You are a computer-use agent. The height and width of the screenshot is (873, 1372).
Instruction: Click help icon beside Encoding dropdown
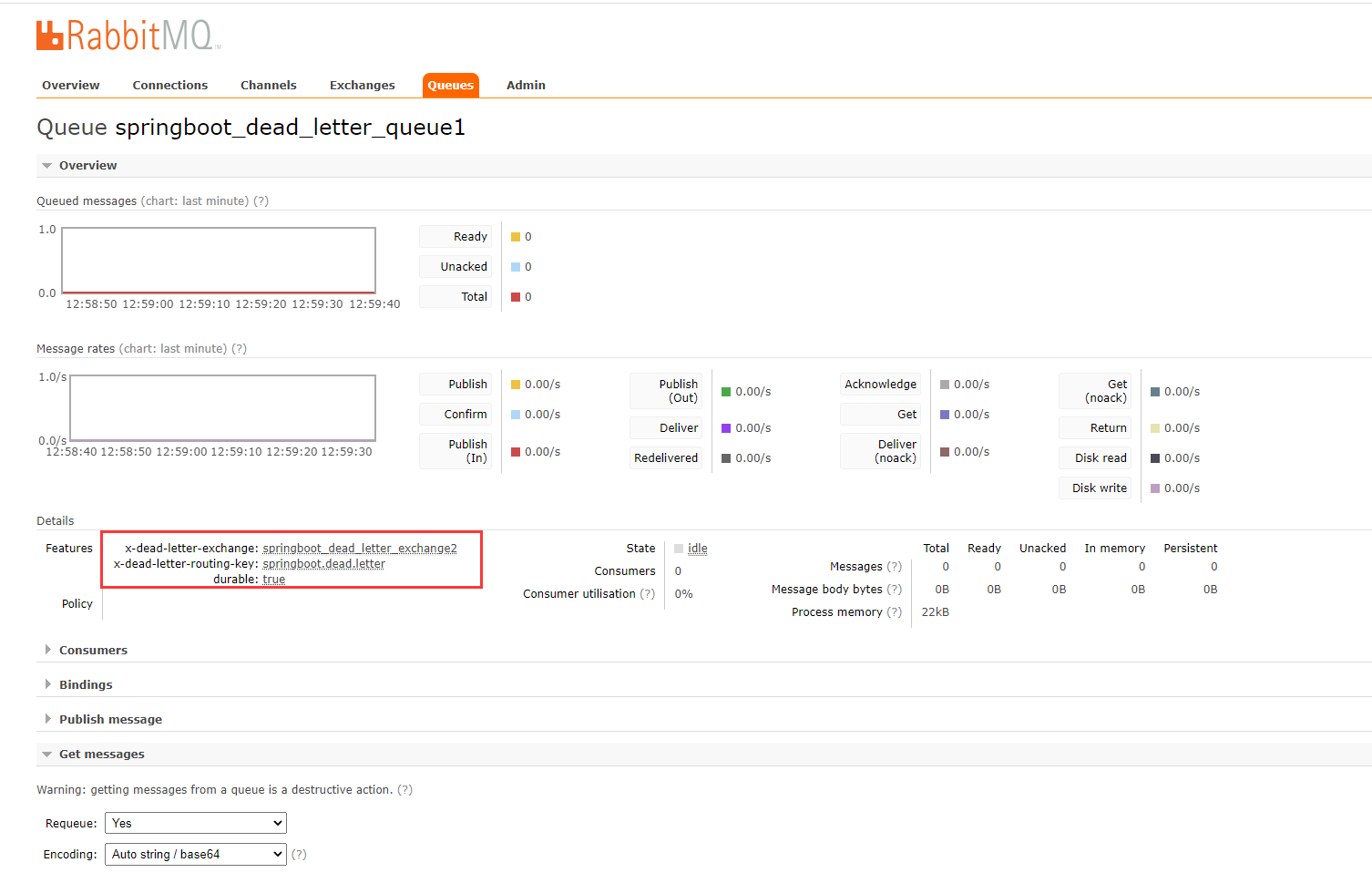(299, 854)
